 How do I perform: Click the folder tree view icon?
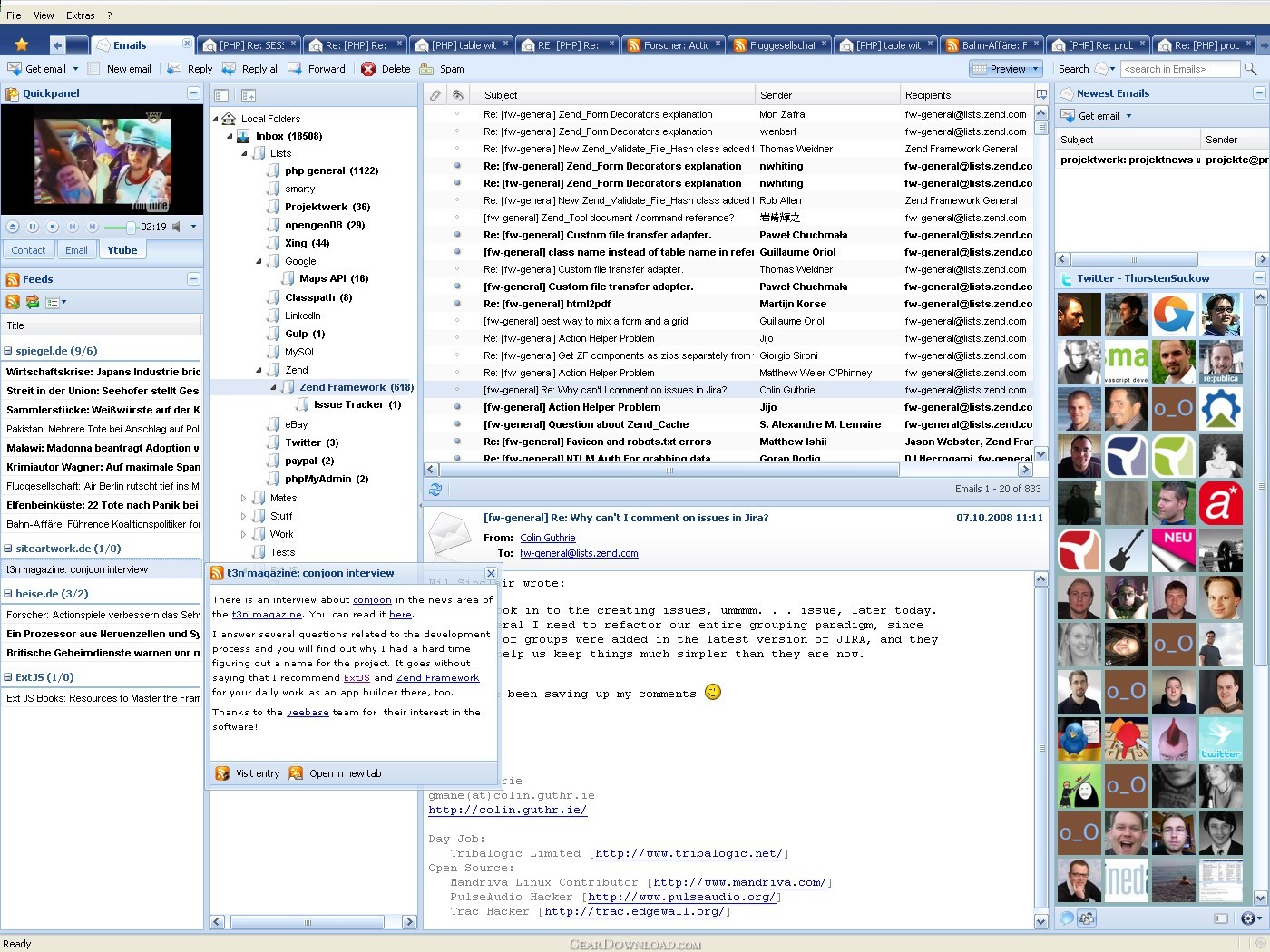point(221,95)
